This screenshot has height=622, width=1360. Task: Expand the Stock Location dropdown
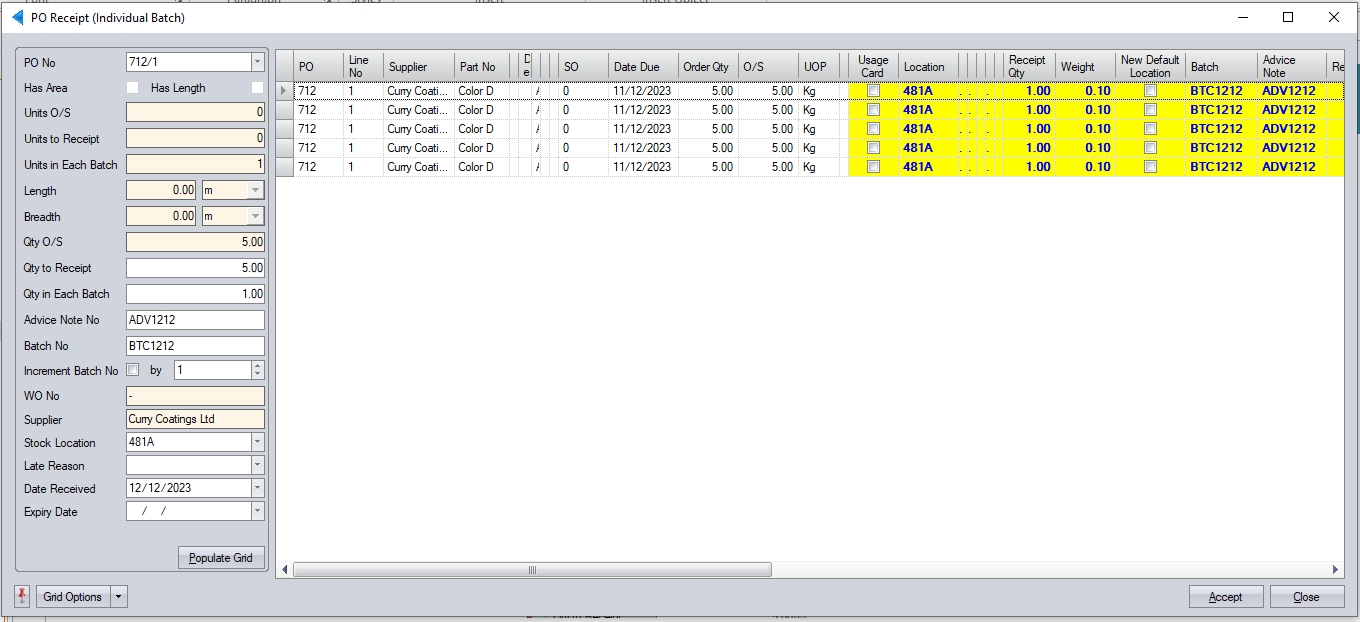257,442
